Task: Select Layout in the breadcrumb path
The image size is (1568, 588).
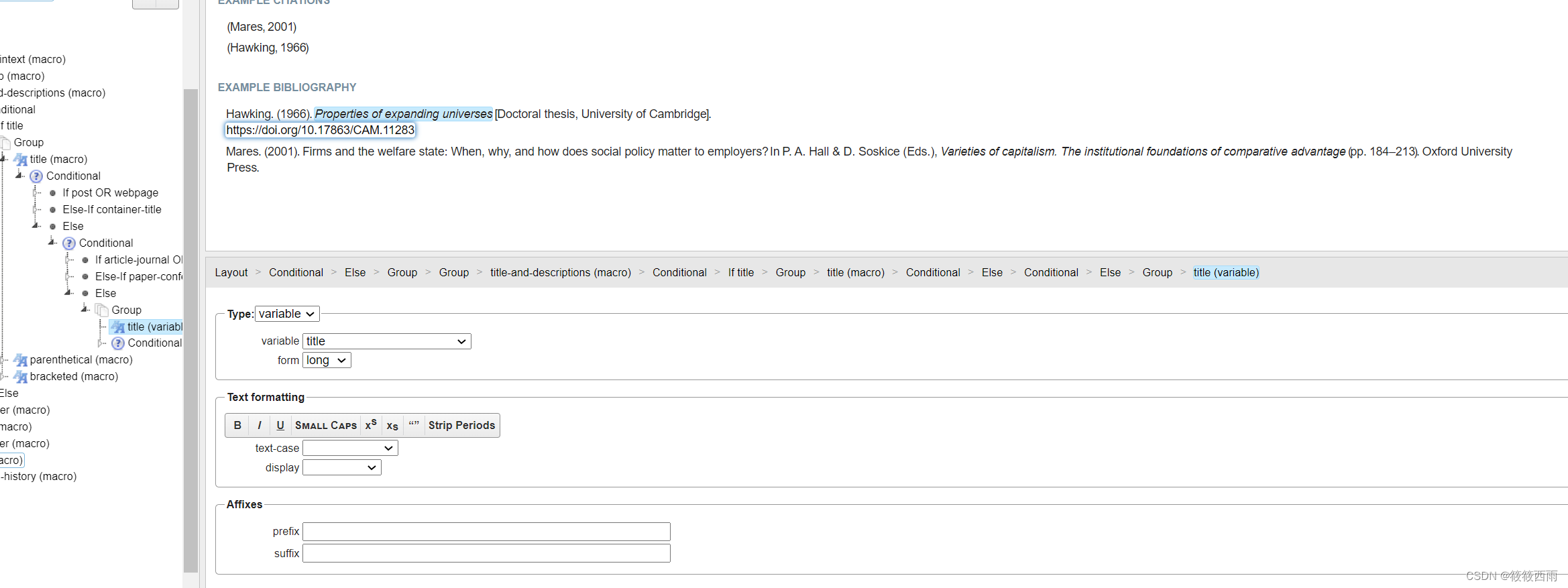Action: 231,272
